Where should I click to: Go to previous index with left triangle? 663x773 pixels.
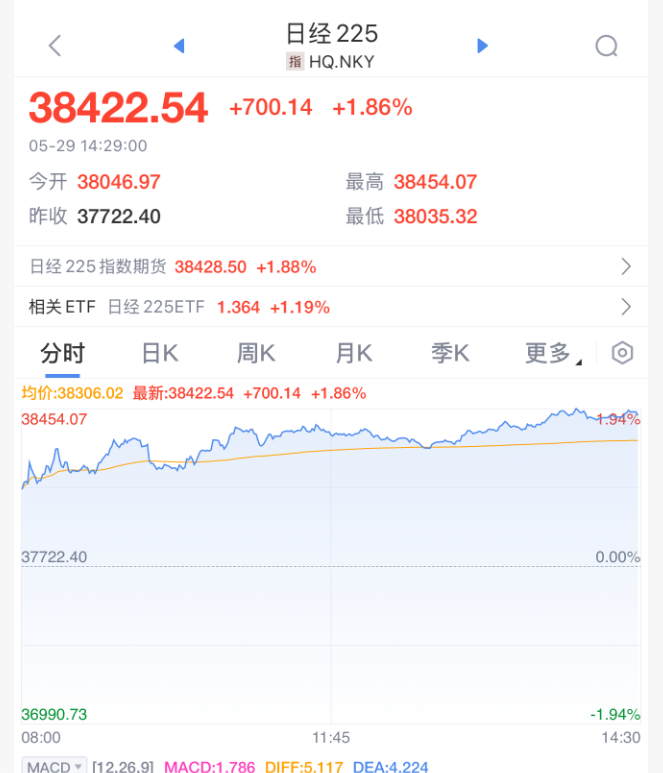click(x=179, y=45)
